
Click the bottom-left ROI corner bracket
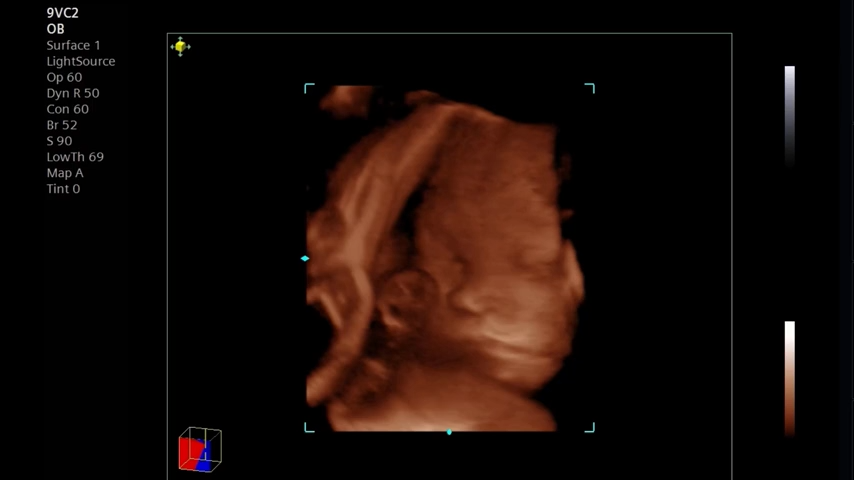click(309, 428)
